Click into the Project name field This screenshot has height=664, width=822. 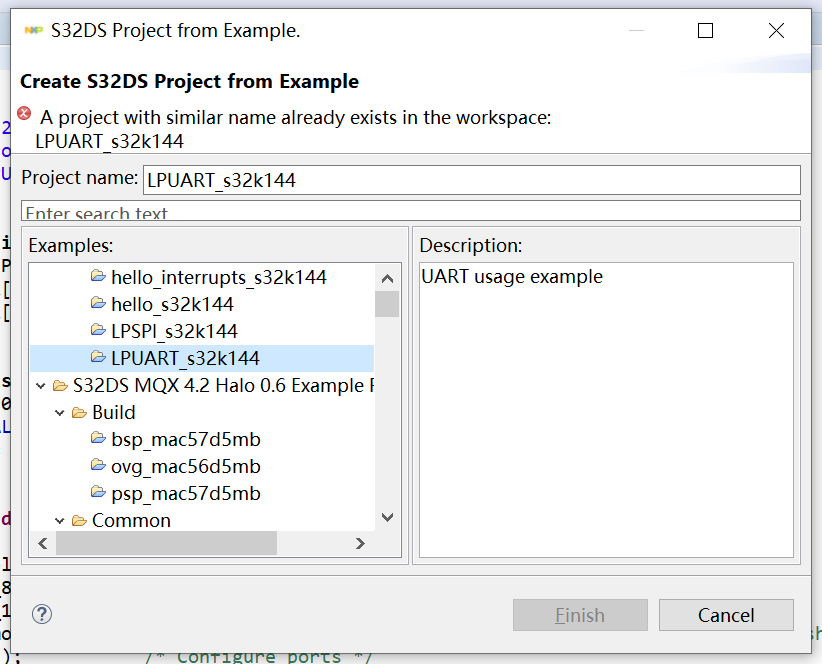(x=472, y=180)
